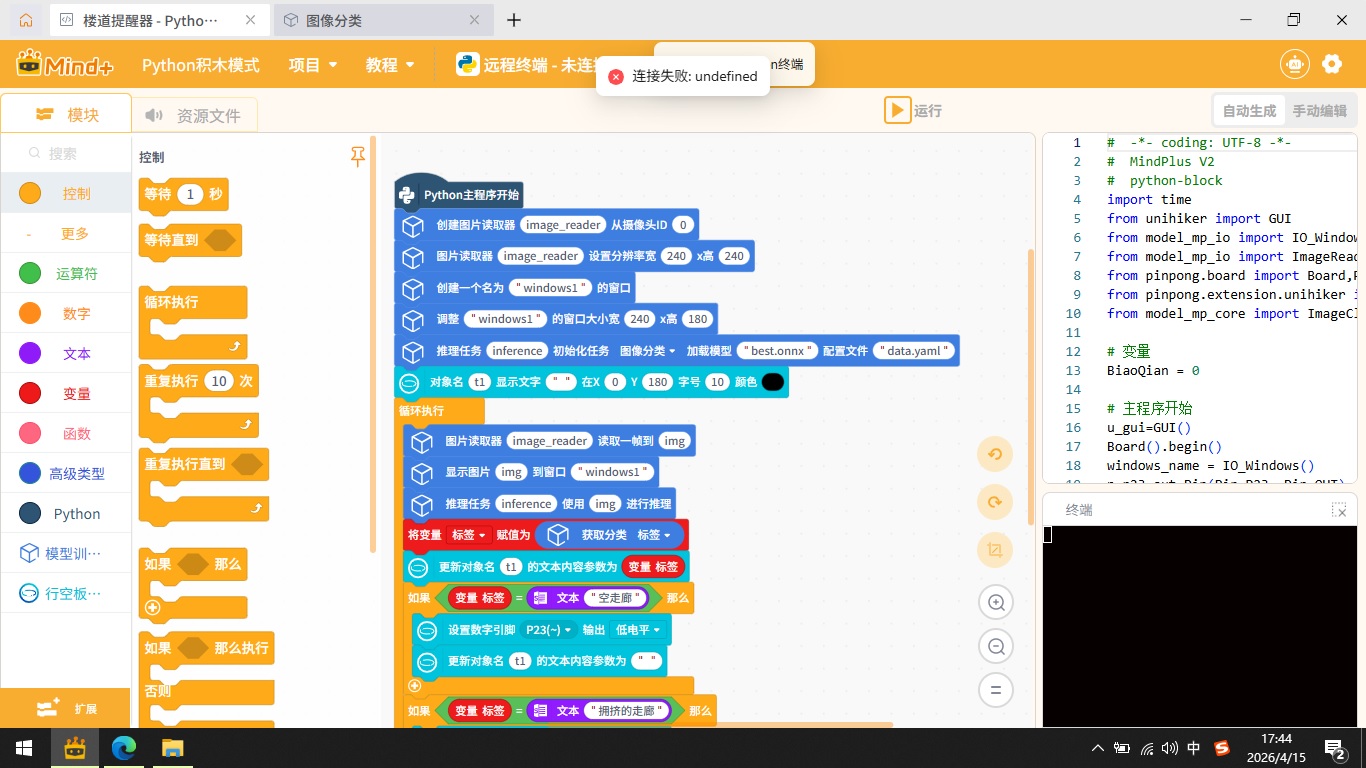Select the 变量 block category
This screenshot has height=768, width=1366.
(x=66, y=394)
